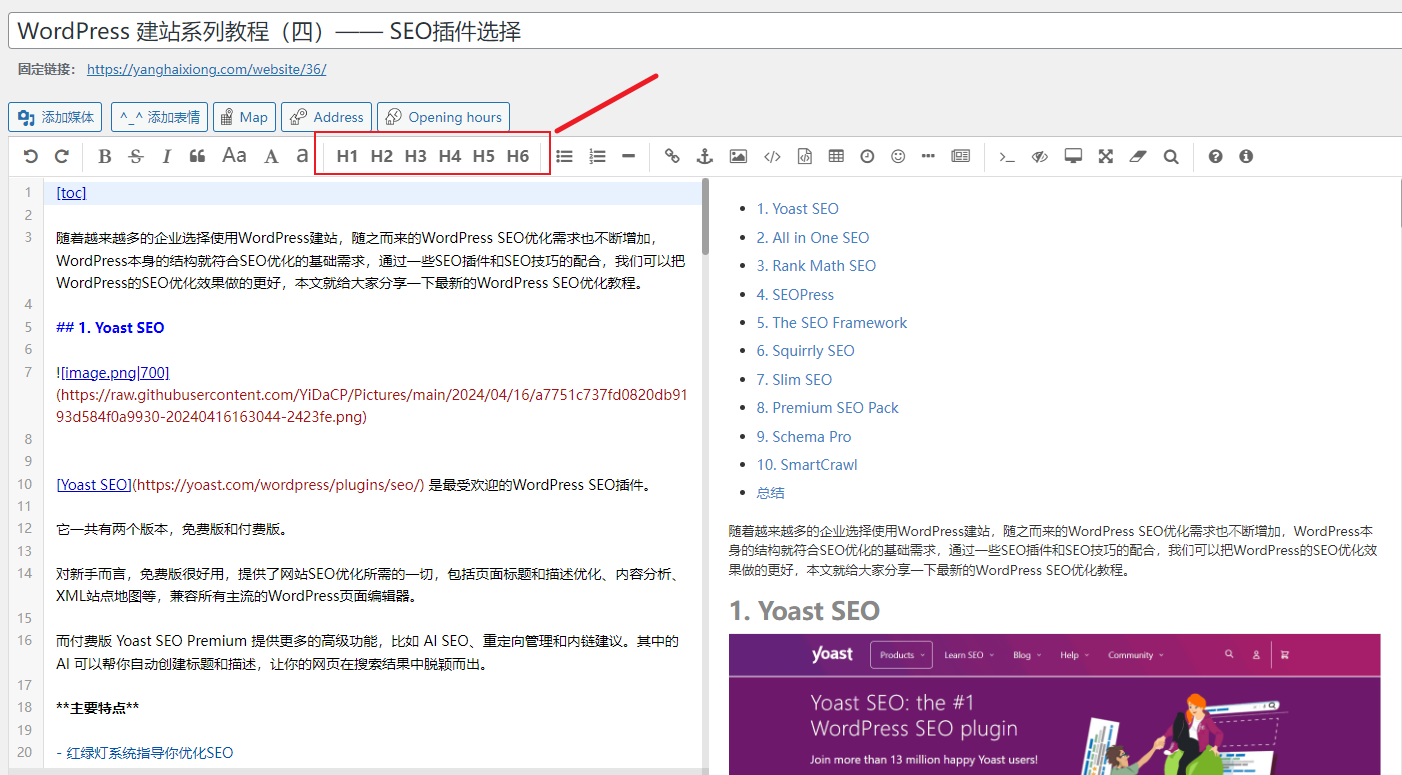Insert a hyperlink

[672, 156]
